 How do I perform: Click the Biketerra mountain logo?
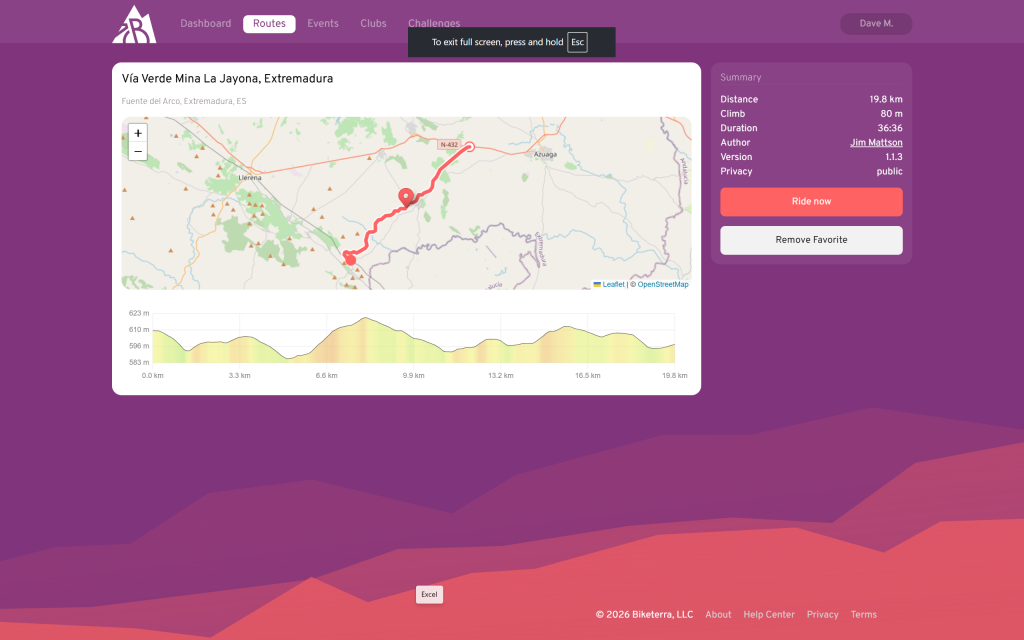133,24
